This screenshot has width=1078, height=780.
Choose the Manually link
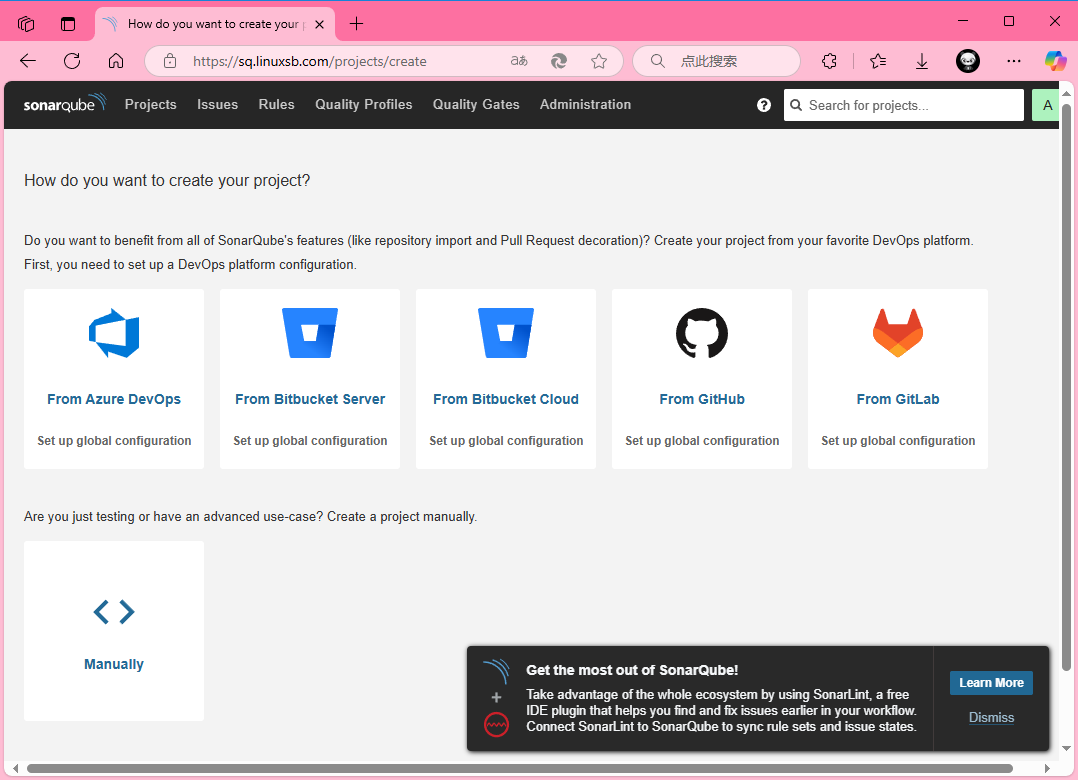point(114,664)
